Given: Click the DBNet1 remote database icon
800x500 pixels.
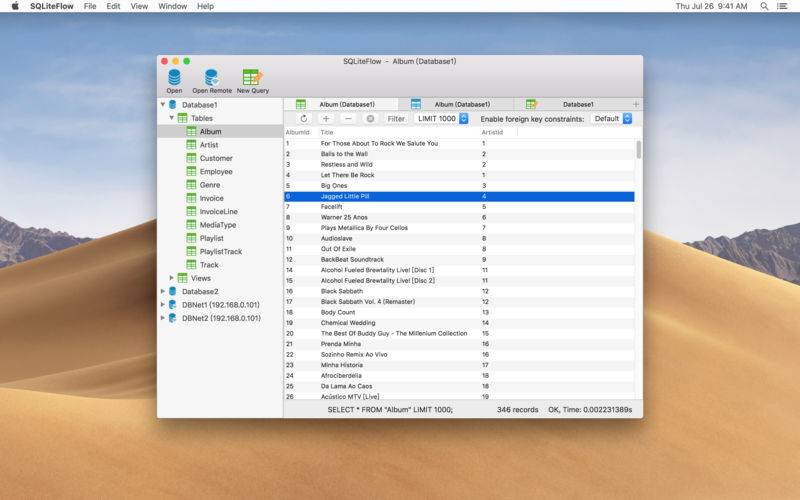Looking at the screenshot, I should click(172, 305).
